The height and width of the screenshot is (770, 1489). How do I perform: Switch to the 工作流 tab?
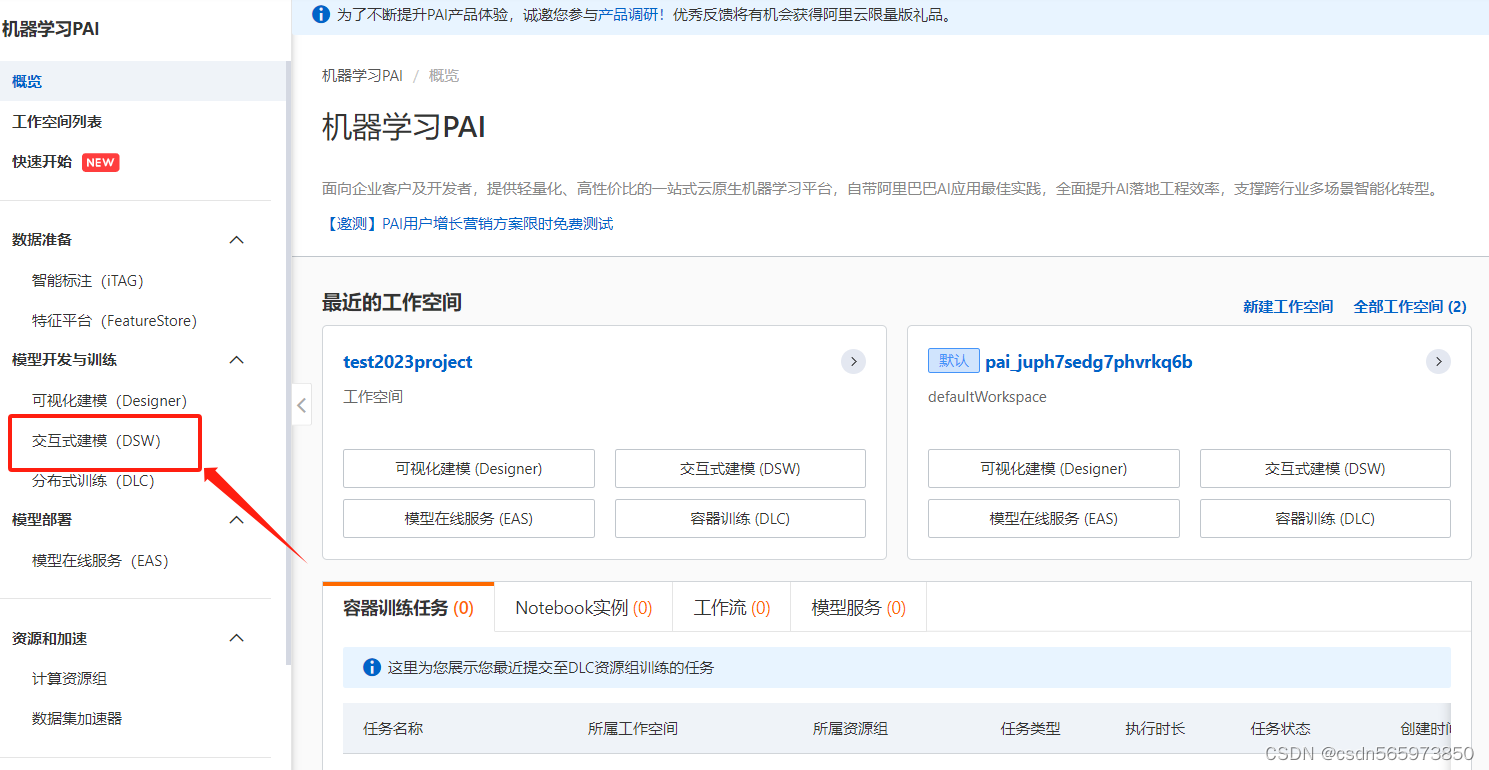(x=732, y=607)
